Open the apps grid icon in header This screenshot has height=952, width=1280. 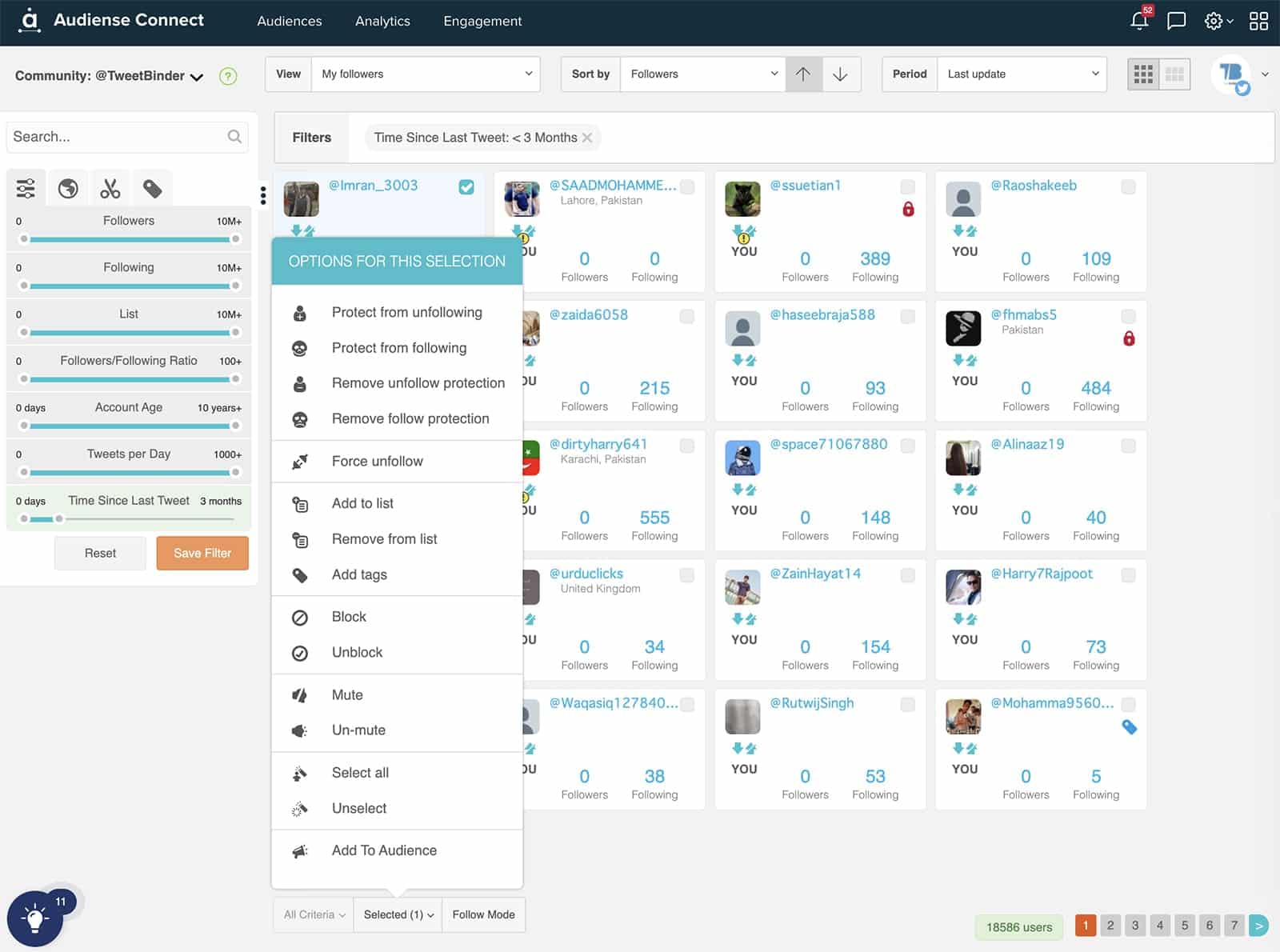(x=1258, y=21)
